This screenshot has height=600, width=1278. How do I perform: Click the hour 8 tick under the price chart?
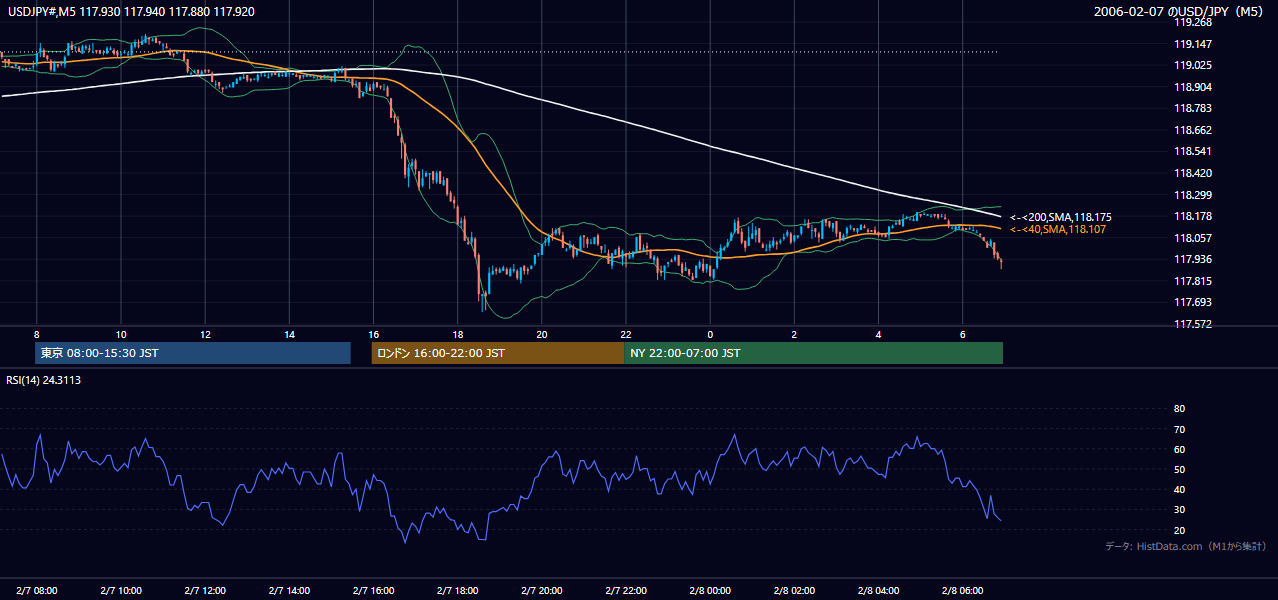tap(36, 334)
